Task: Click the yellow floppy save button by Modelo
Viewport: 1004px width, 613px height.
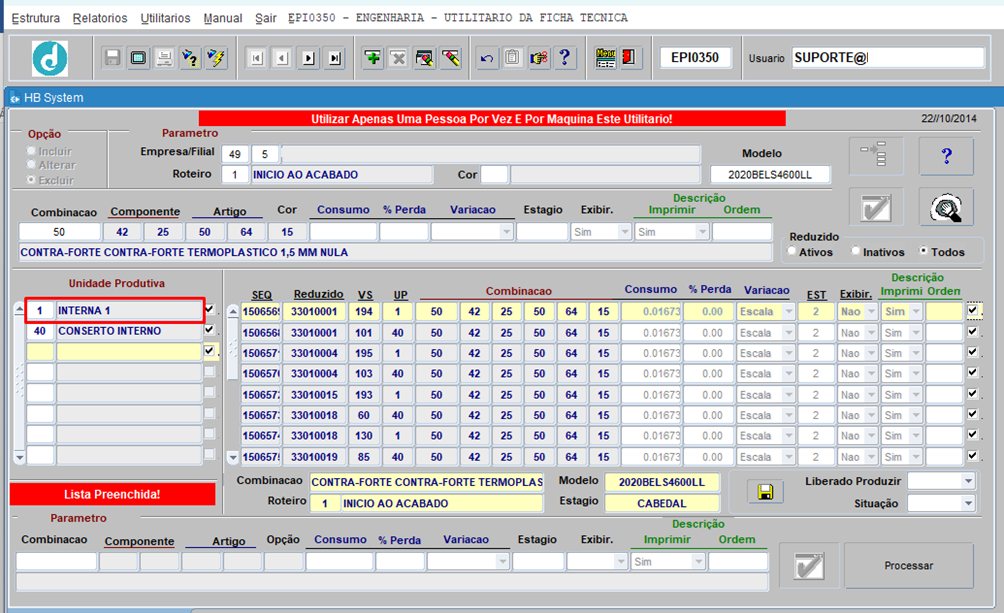Action: coord(765,491)
